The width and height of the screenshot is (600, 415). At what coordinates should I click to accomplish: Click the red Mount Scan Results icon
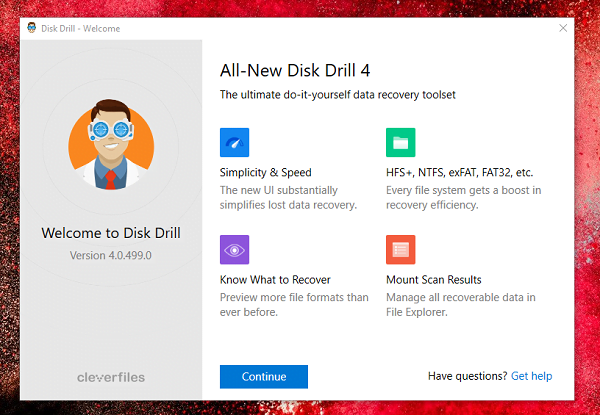(401, 250)
